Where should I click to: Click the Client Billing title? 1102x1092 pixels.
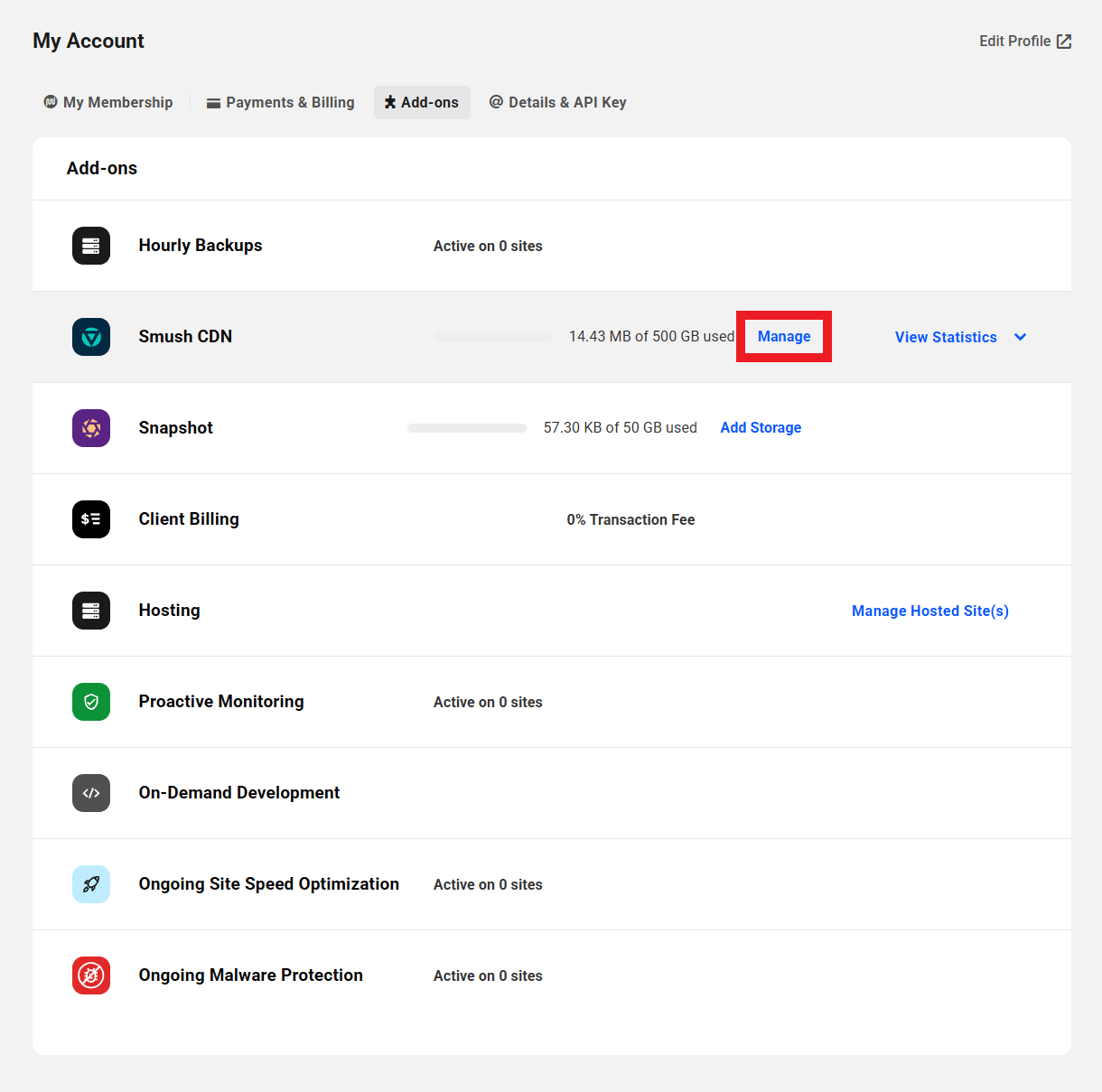point(189,519)
